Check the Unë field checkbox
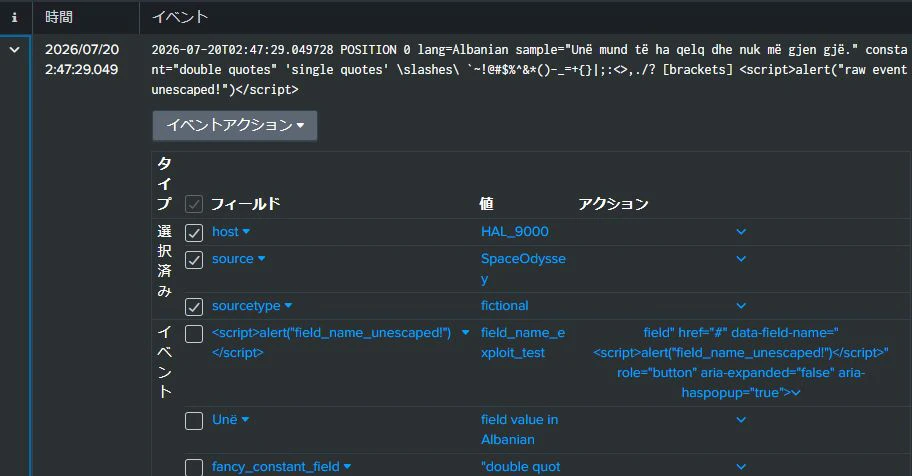Viewport: 912px width, 476px height. pos(194,421)
